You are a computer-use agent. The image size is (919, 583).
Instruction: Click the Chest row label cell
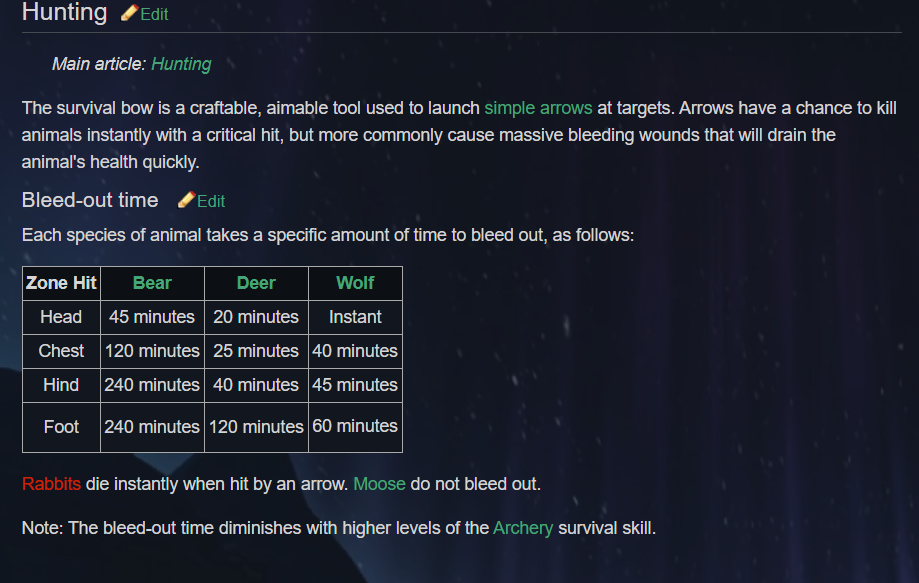(61, 351)
